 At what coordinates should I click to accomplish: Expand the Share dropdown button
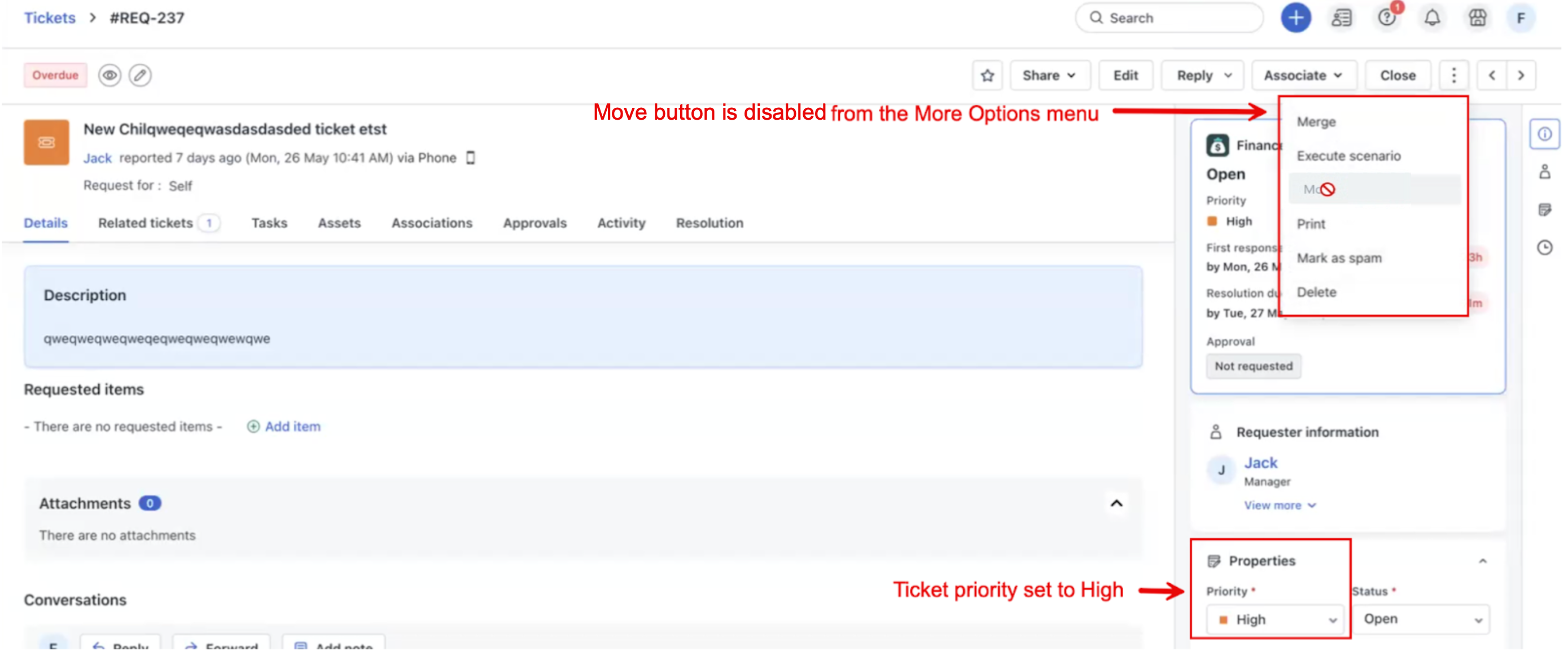(1049, 76)
